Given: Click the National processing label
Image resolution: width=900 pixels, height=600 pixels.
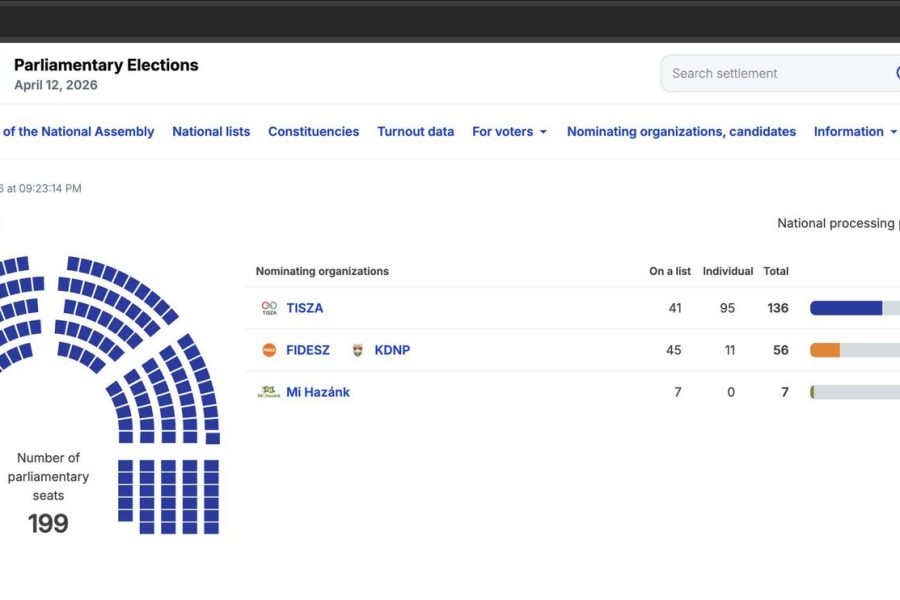Looking at the screenshot, I should tap(838, 223).
